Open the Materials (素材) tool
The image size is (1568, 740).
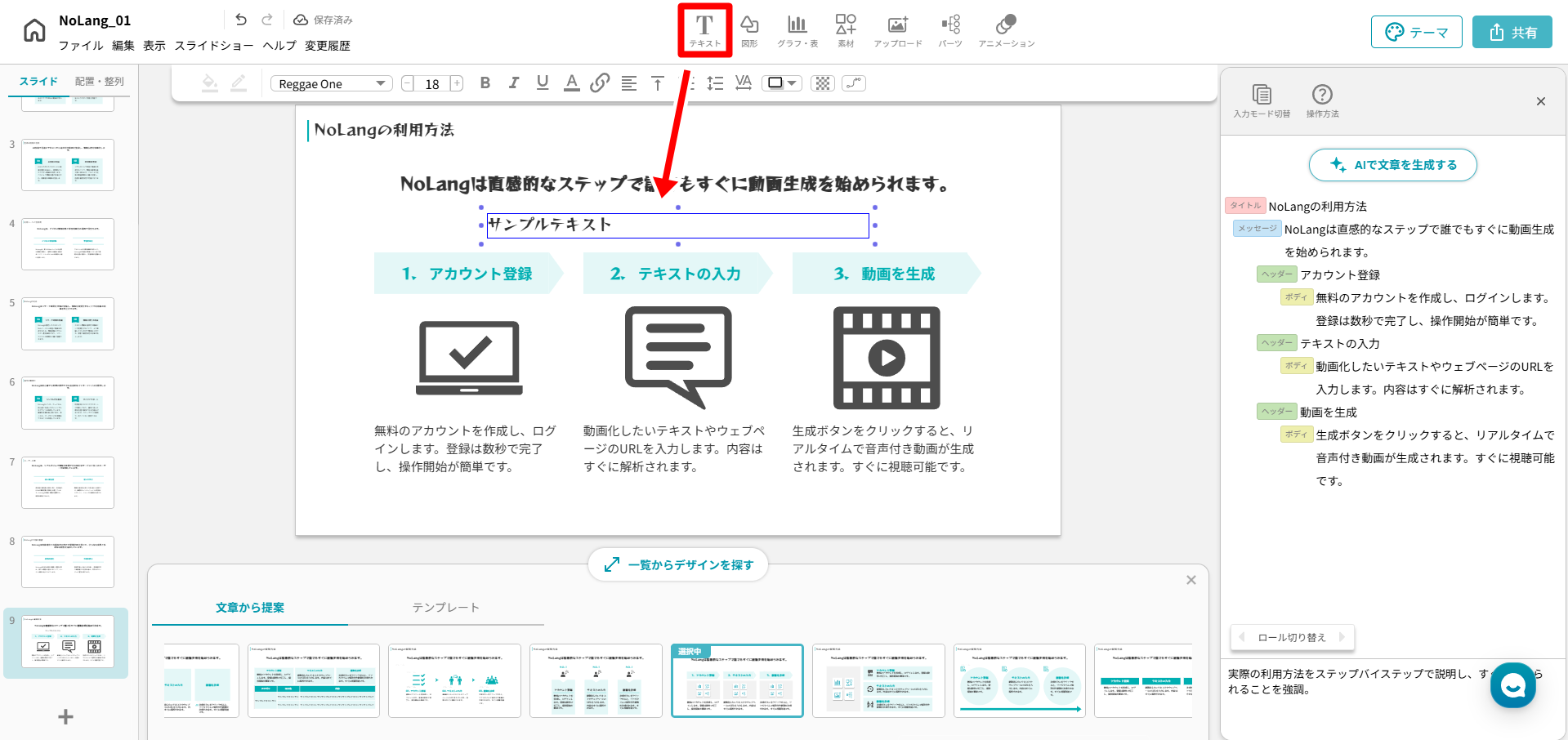[x=846, y=31]
